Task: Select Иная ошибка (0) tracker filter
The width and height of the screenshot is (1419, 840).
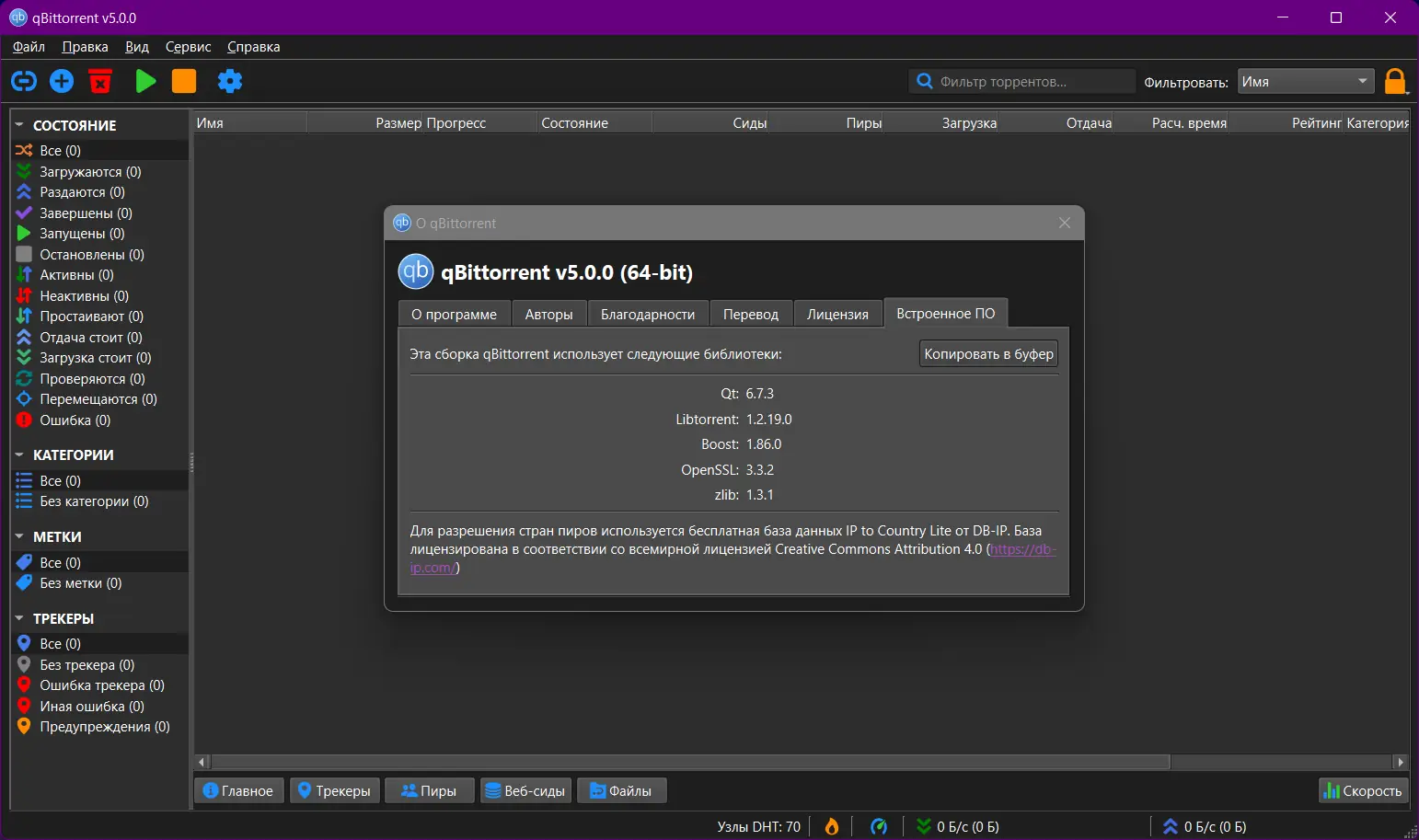Action: [x=99, y=706]
